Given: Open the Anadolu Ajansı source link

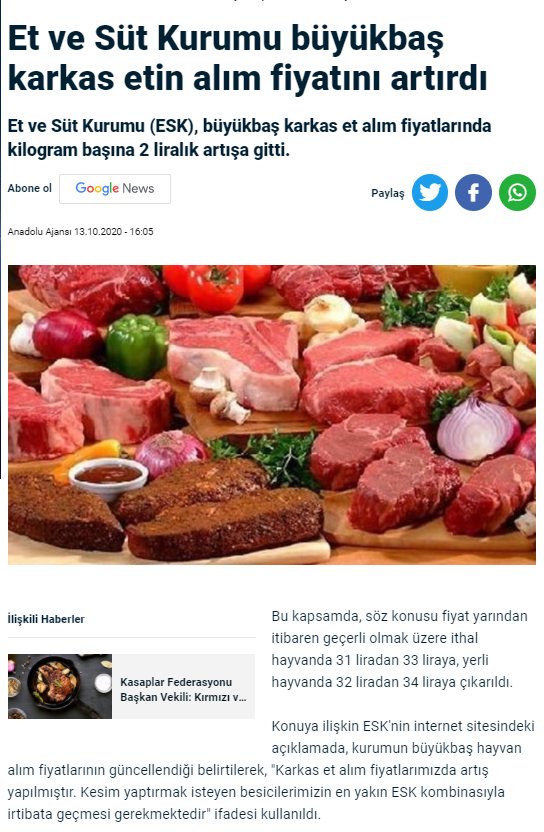Looking at the screenshot, I should tap(39, 231).
